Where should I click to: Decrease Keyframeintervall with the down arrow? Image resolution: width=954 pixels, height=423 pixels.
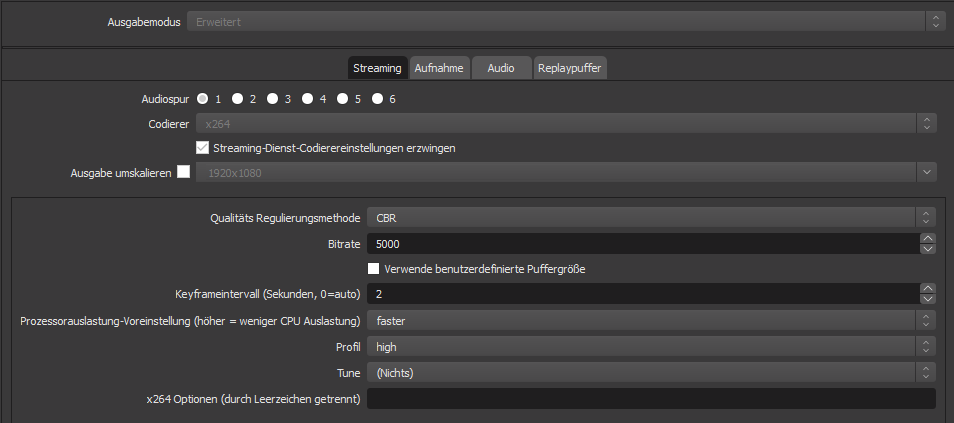coord(928,299)
